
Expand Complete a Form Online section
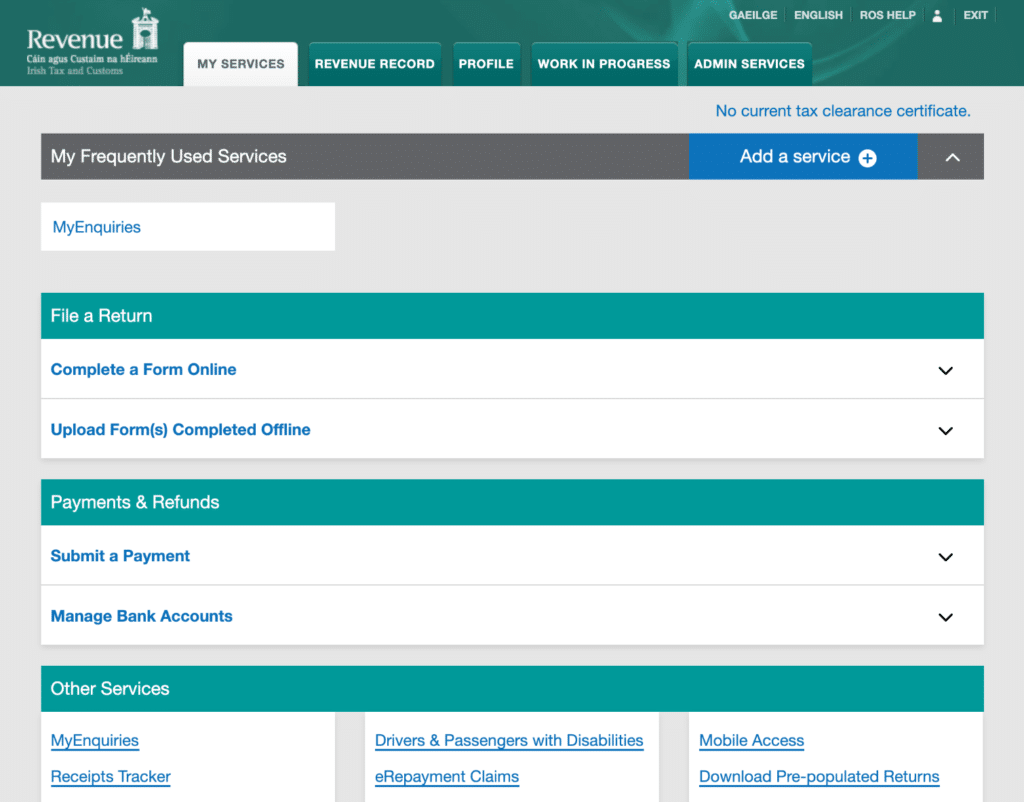tap(945, 370)
